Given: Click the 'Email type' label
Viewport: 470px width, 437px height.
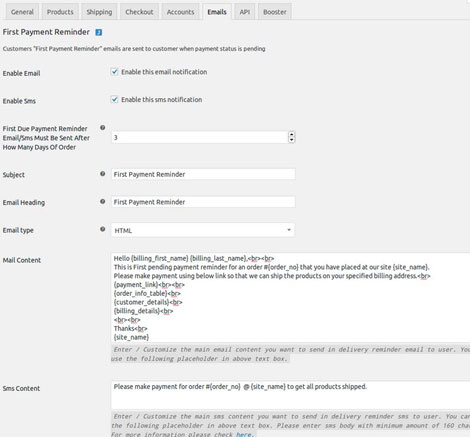Looking at the screenshot, I should (x=18, y=230).
